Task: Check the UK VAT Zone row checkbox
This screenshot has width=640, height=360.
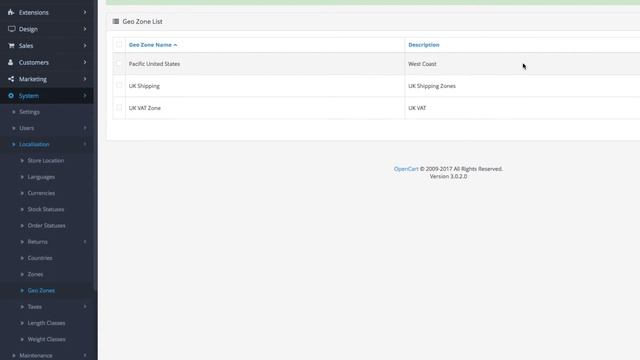Action: point(119,107)
